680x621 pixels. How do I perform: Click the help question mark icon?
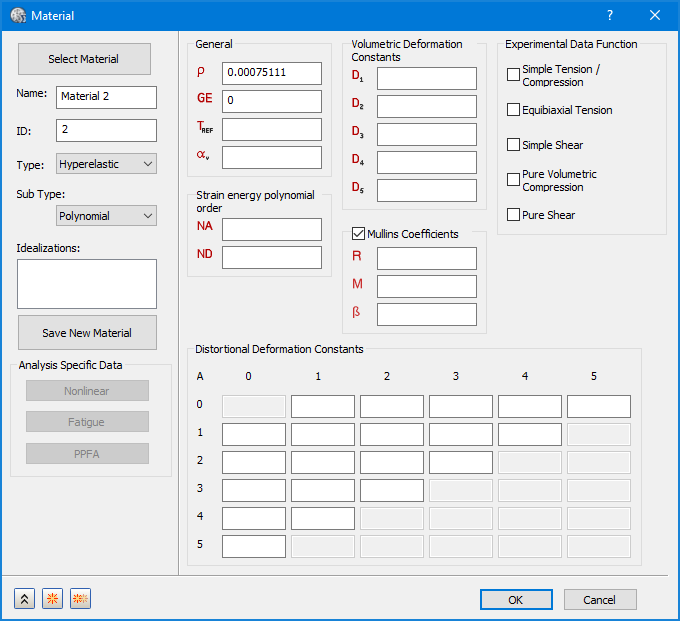[610, 16]
